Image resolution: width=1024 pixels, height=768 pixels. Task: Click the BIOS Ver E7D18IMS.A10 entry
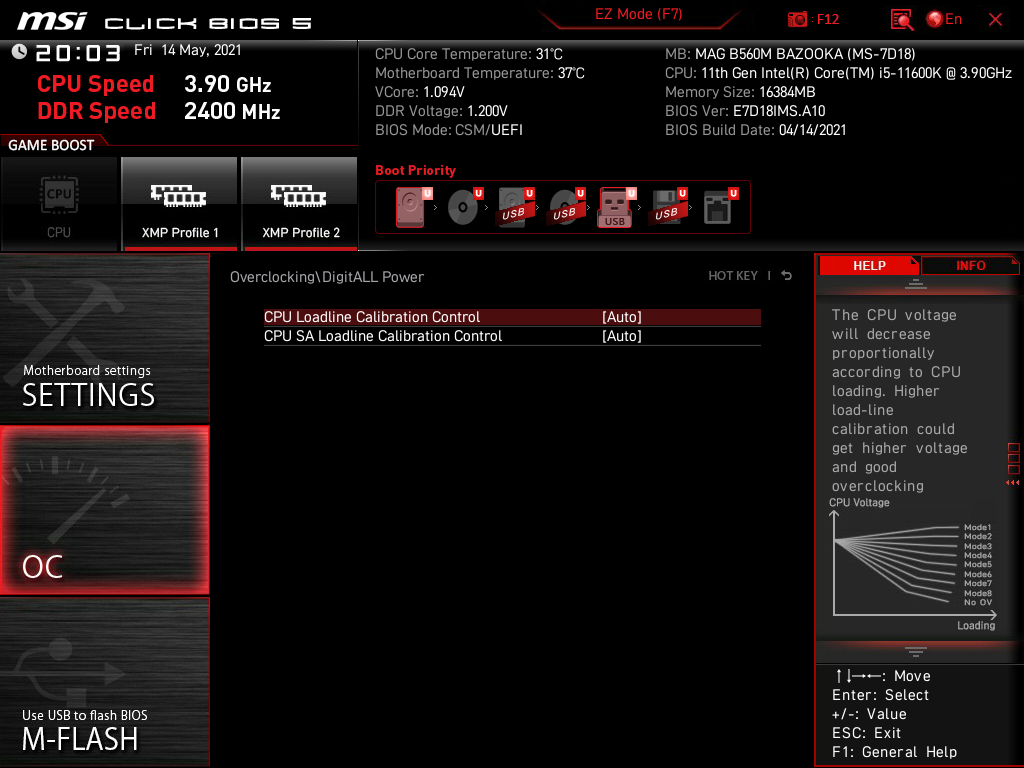coord(745,111)
